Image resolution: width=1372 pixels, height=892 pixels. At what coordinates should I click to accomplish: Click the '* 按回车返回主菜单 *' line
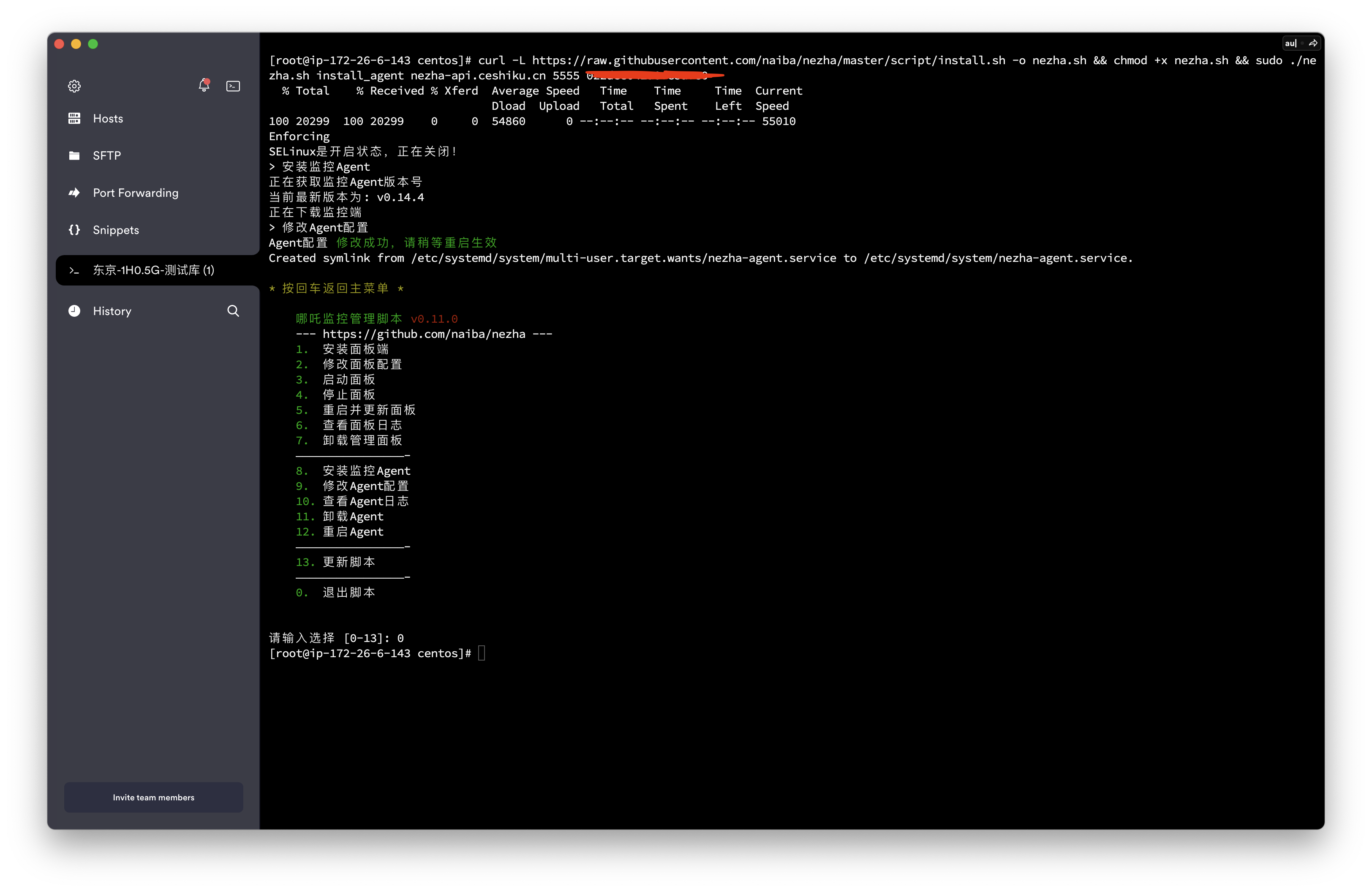(336, 289)
